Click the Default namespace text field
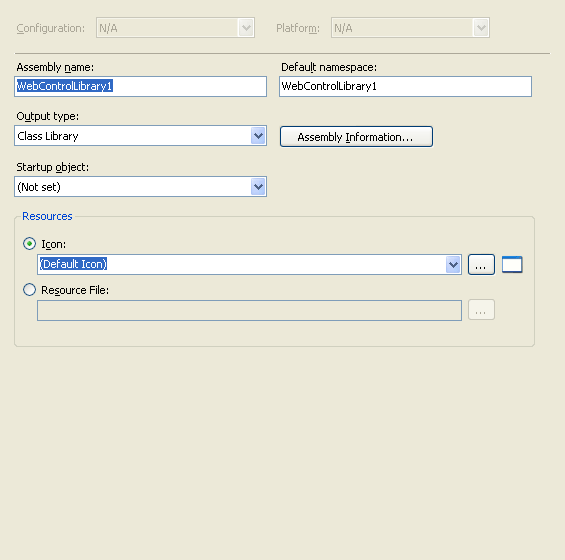 pyautogui.click(x=405, y=86)
